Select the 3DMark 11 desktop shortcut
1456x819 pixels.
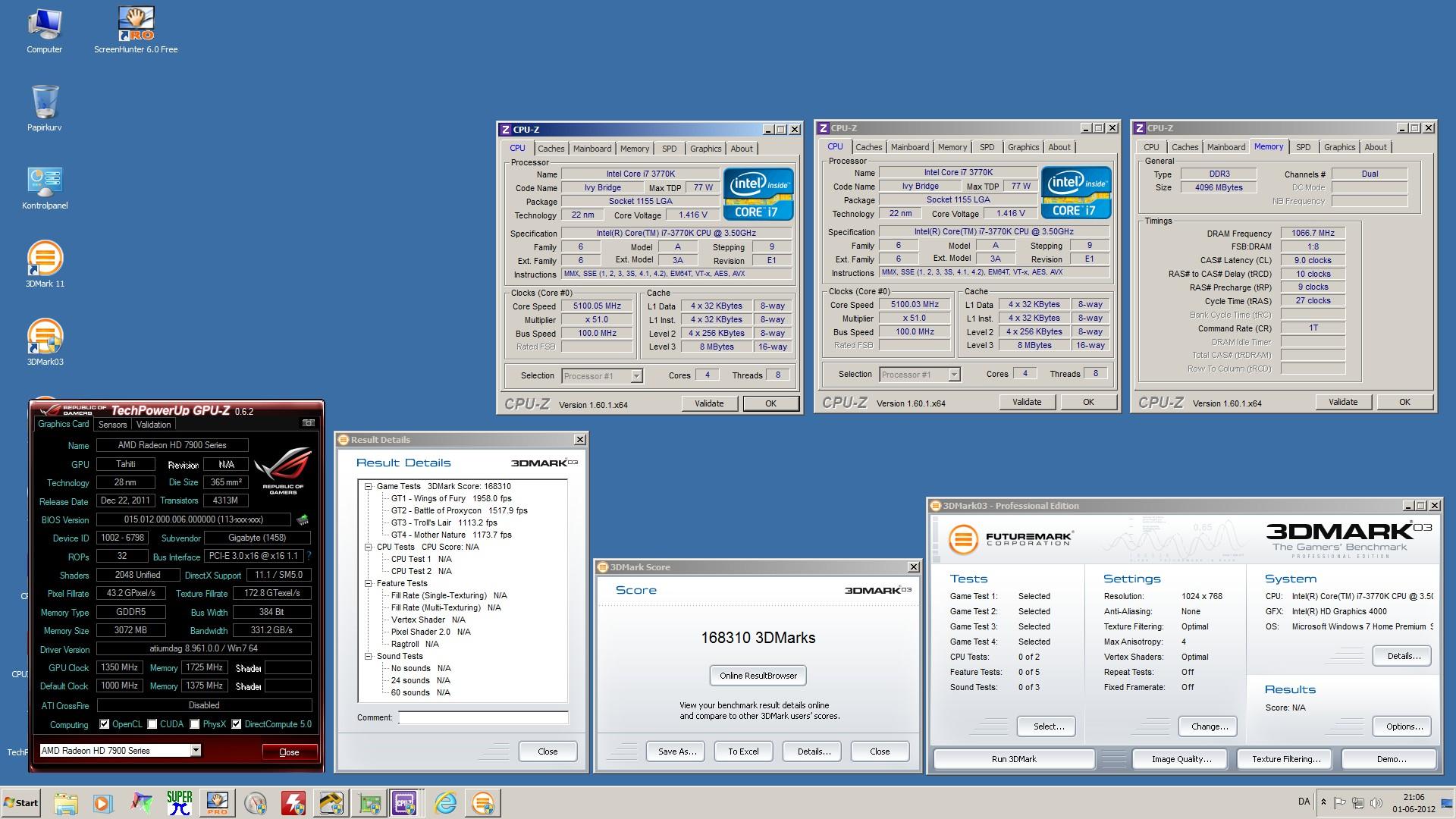(45, 264)
